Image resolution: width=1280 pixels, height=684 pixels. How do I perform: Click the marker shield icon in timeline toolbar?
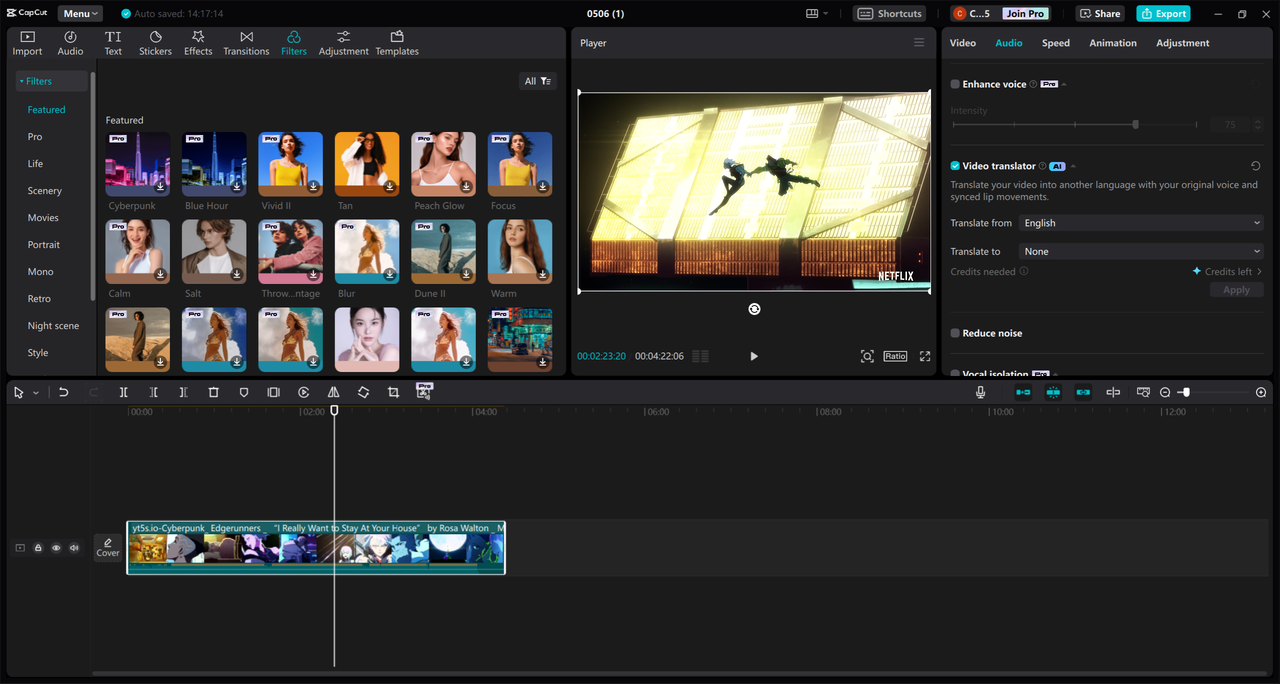(x=244, y=393)
